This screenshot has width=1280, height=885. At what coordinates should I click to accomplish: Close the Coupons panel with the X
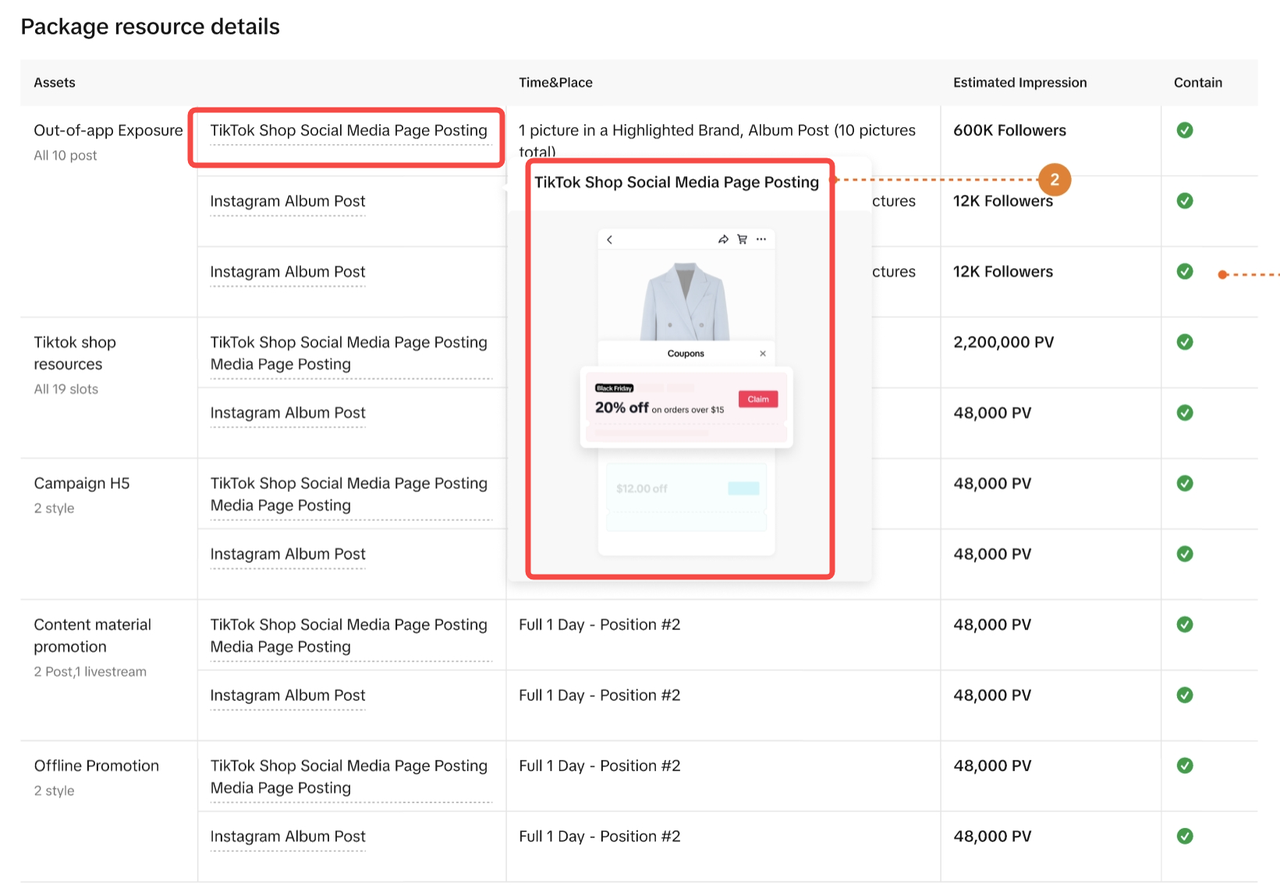point(763,354)
